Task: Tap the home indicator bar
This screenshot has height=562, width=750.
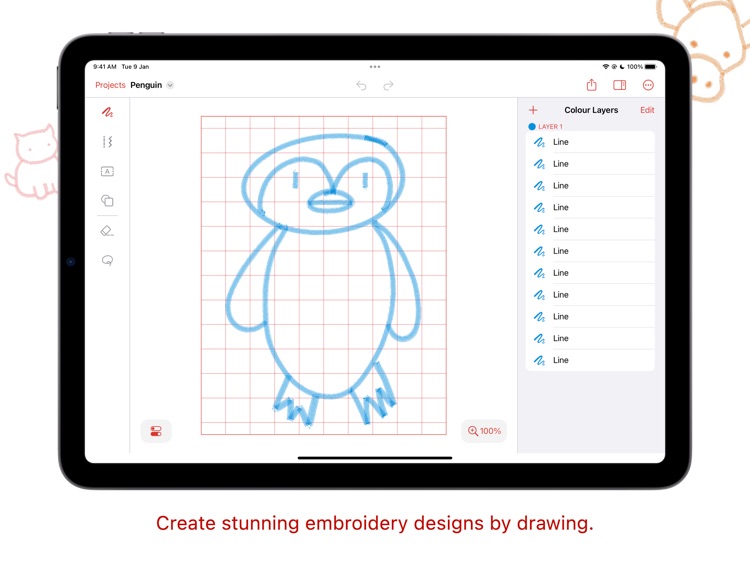Action: click(375, 458)
